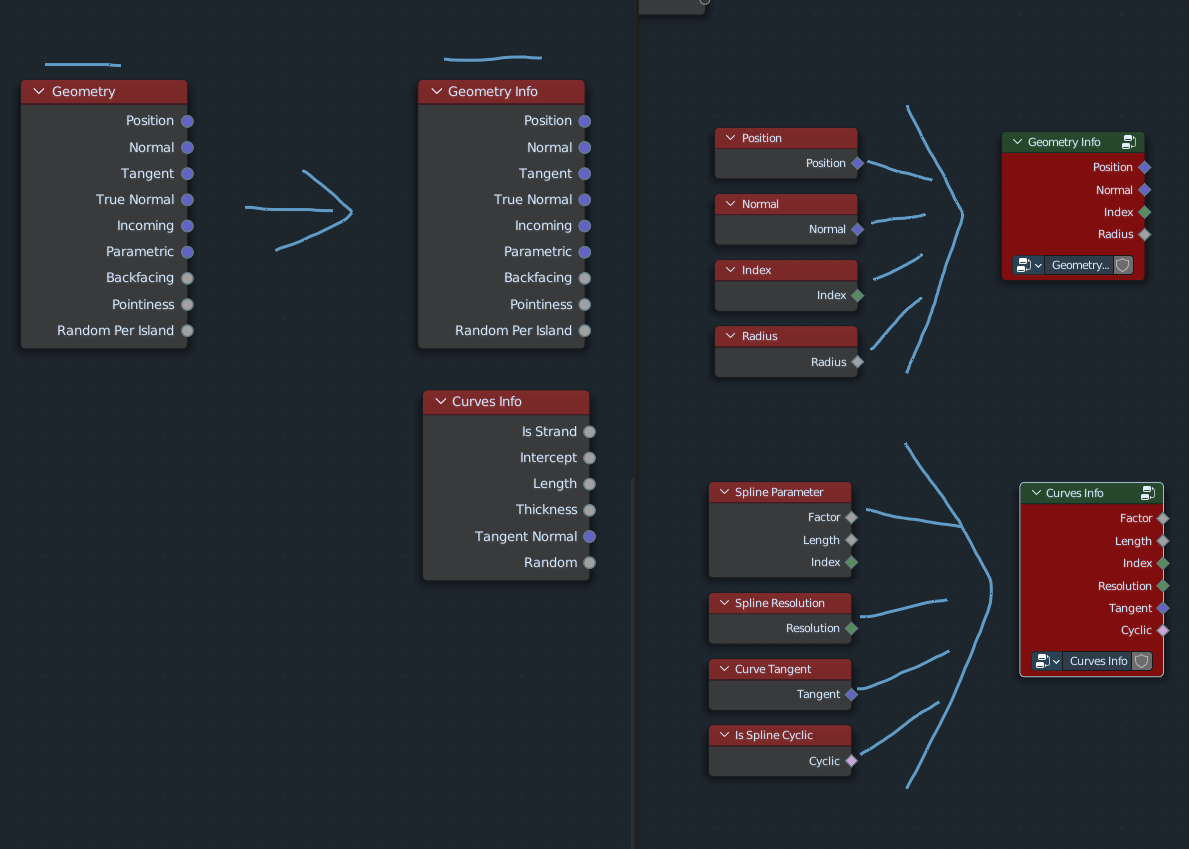Click the Intercept output socket
Screen dimensions: 1189x849
click(589, 458)
